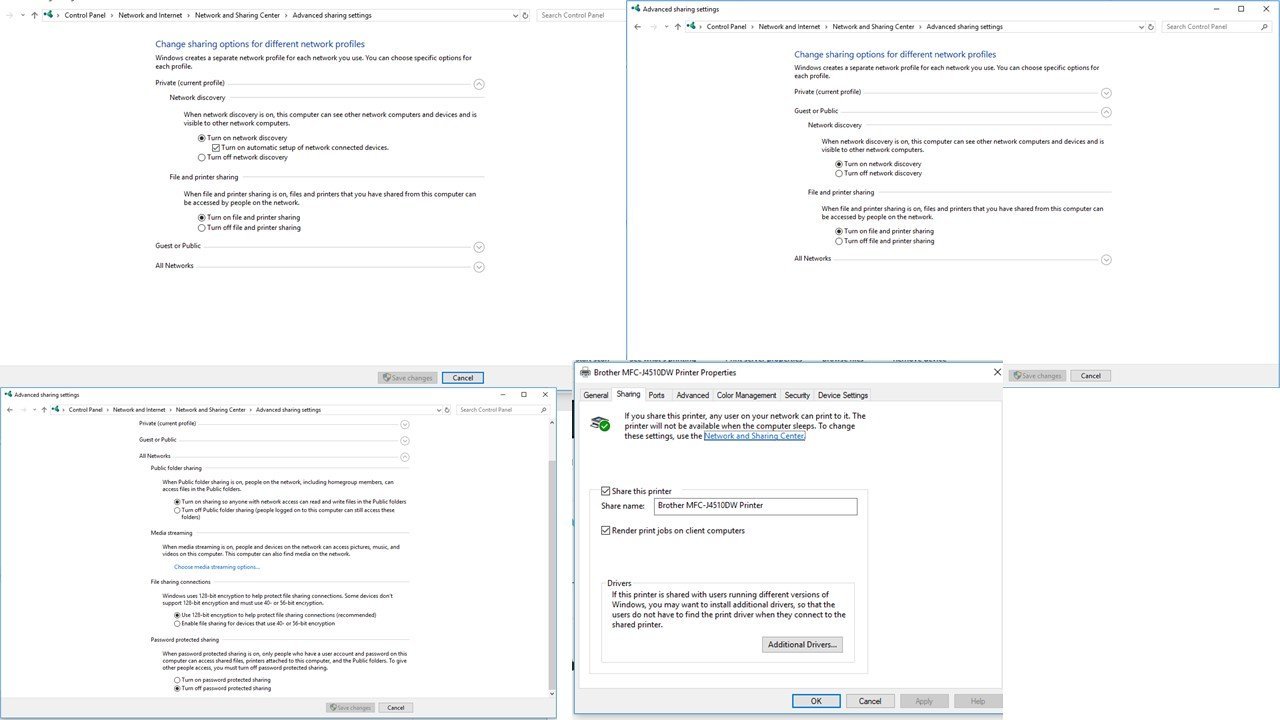The width and height of the screenshot is (1280, 720).
Task: Expand All Networks in the Private-expanded window
Action: (x=479, y=267)
